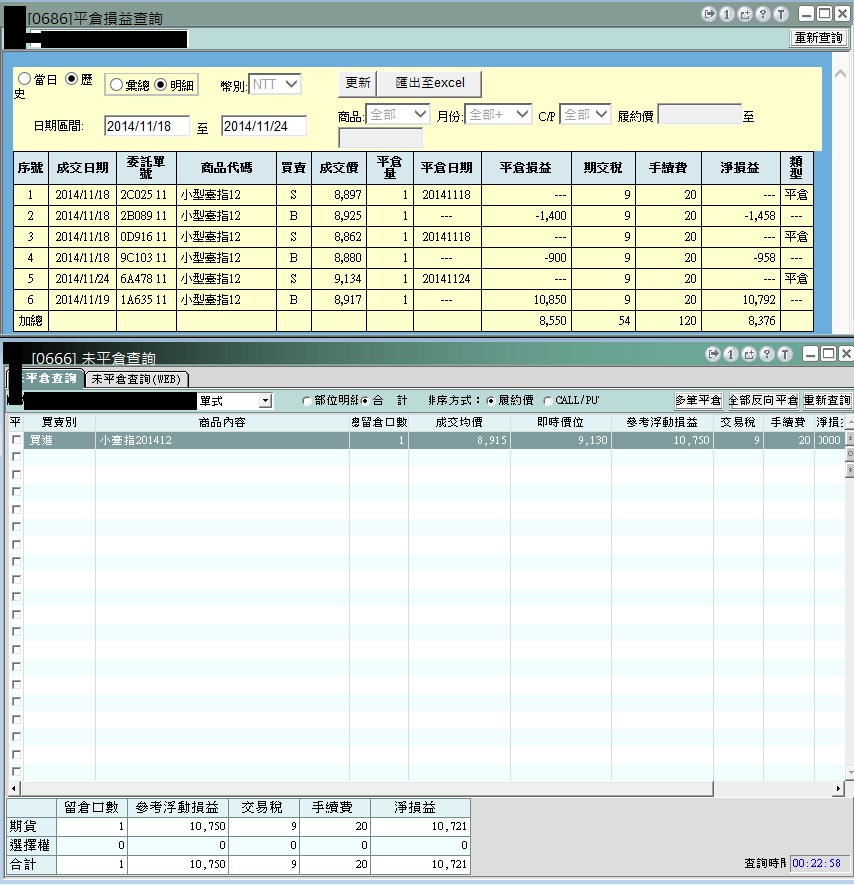Click the 履約價 ending value field

[x=380, y=138]
